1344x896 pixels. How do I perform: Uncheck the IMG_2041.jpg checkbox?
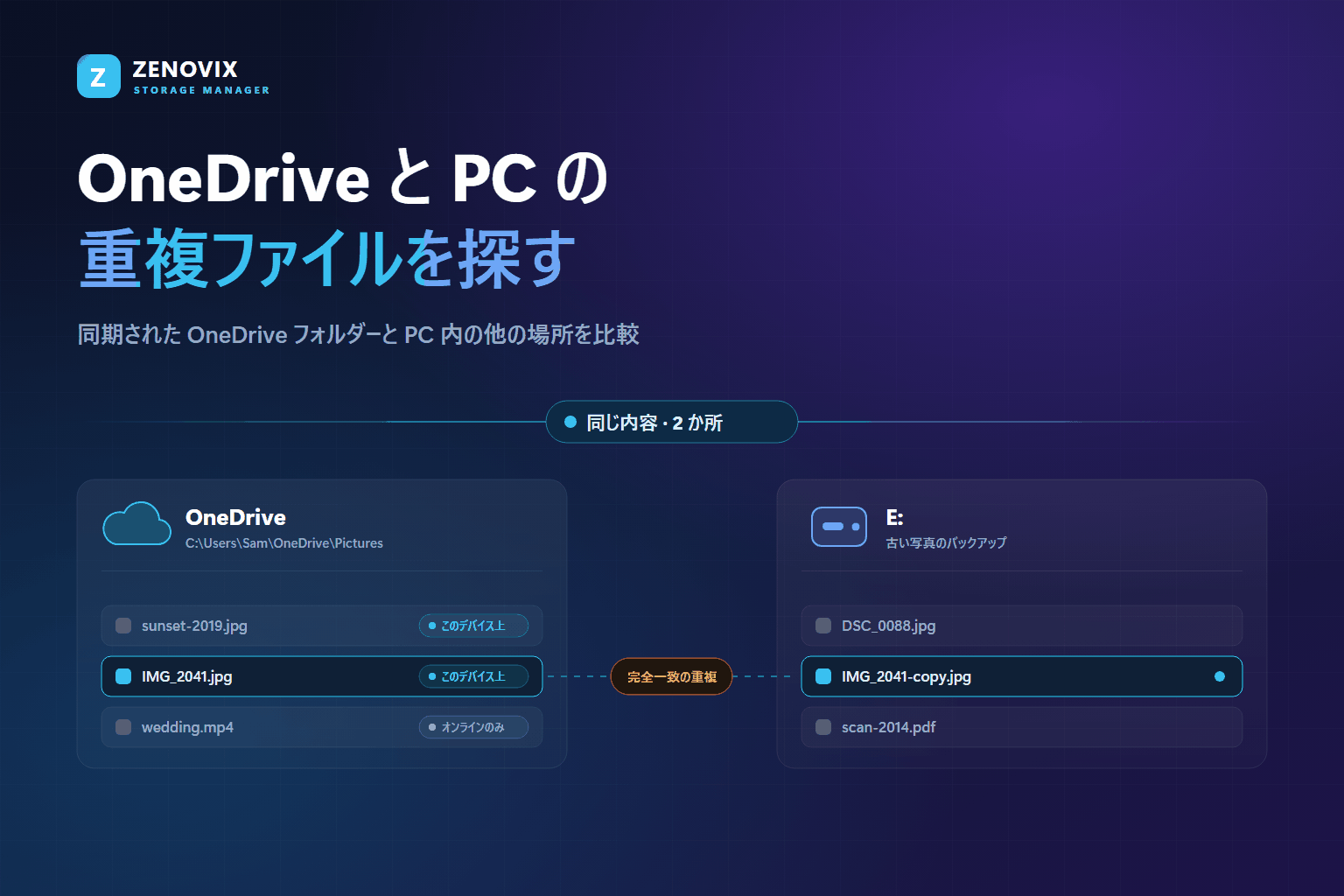click(x=123, y=676)
